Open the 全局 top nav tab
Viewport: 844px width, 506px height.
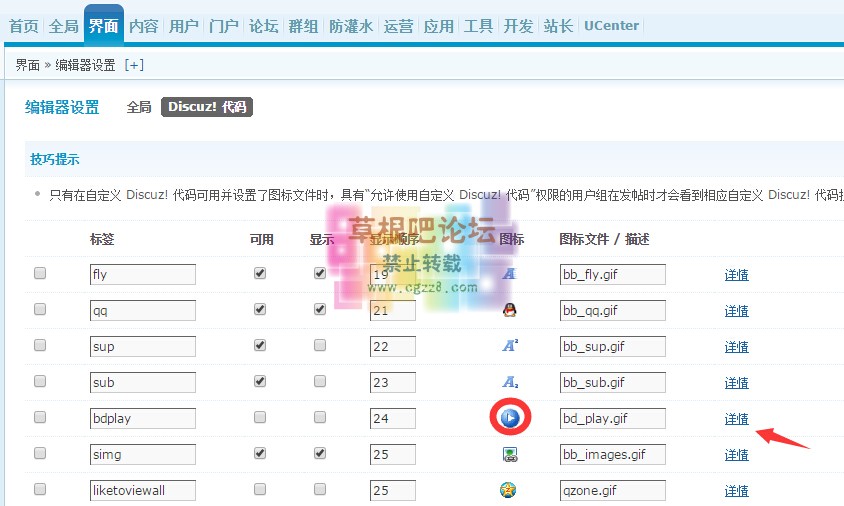click(x=64, y=26)
